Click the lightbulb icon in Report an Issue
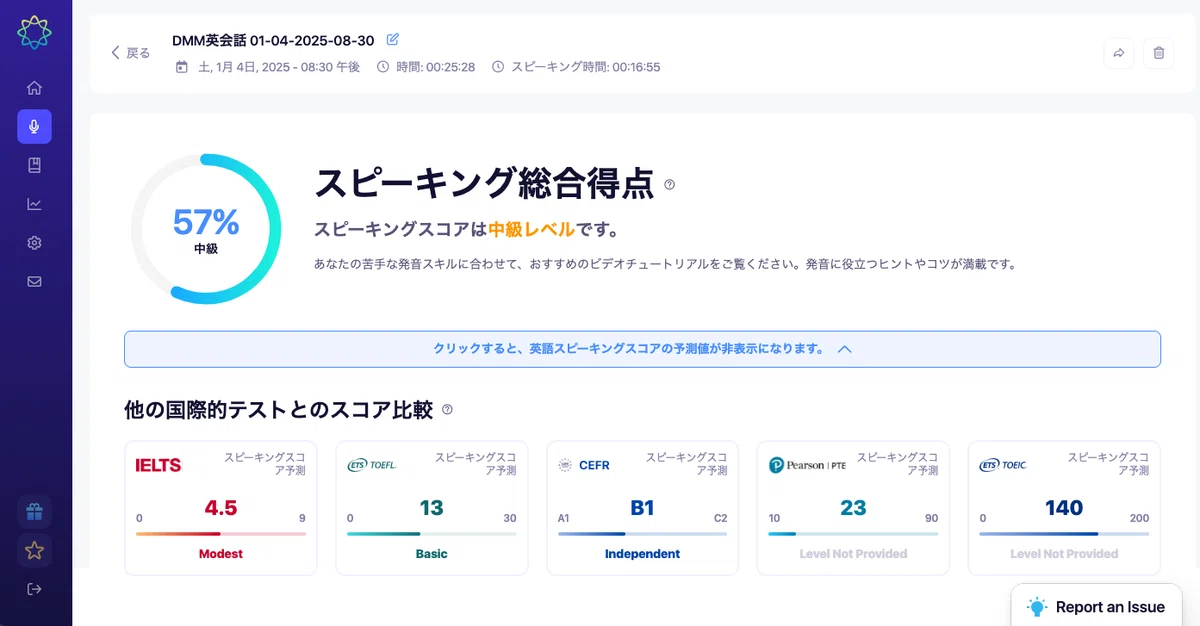The height and width of the screenshot is (626, 1200). click(x=1038, y=607)
